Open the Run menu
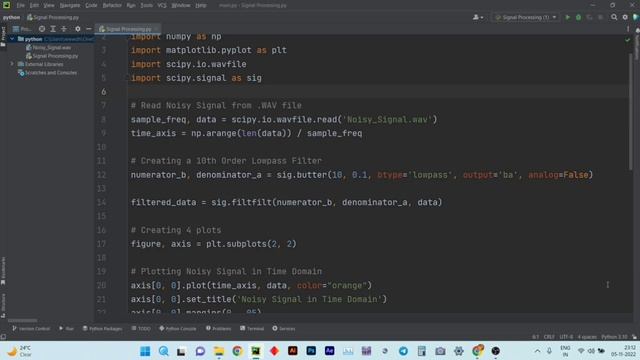 point(131,5)
